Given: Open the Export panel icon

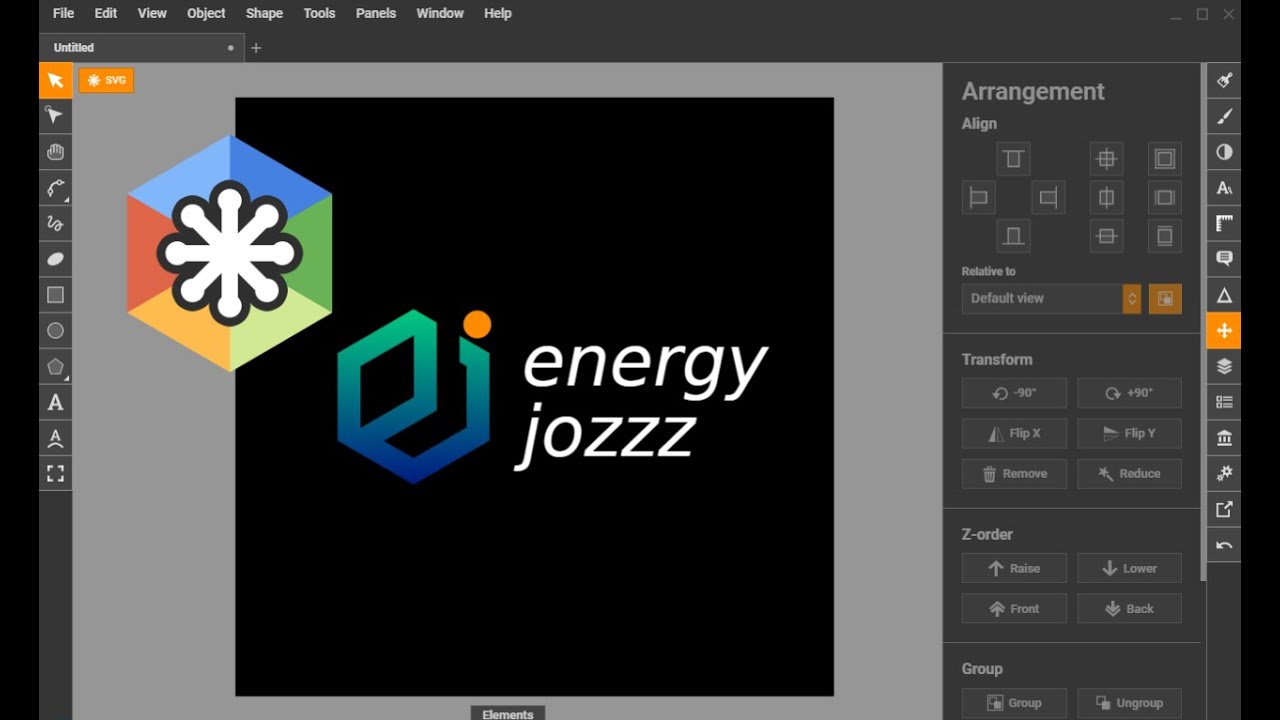Looking at the screenshot, I should (1224, 510).
